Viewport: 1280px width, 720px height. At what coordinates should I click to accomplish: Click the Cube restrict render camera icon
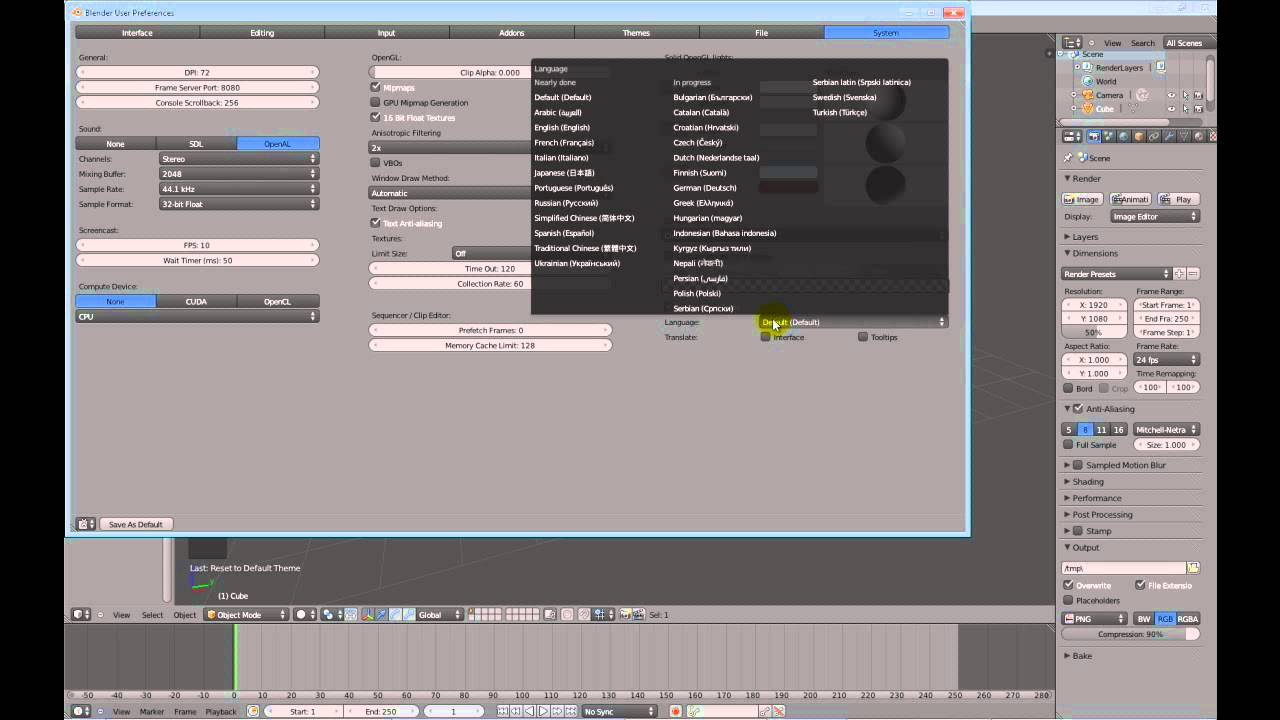point(1198,108)
